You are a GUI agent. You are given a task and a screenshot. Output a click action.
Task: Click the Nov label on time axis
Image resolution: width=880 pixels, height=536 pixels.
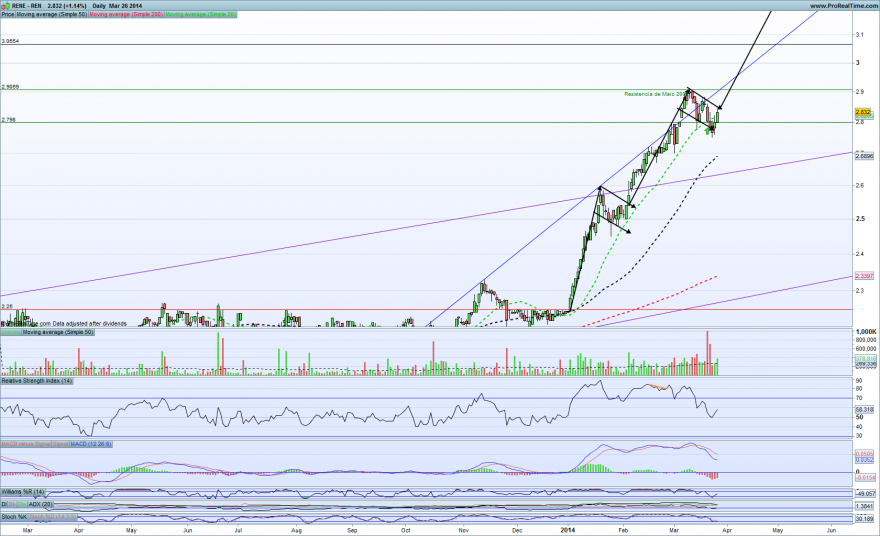pos(464,530)
